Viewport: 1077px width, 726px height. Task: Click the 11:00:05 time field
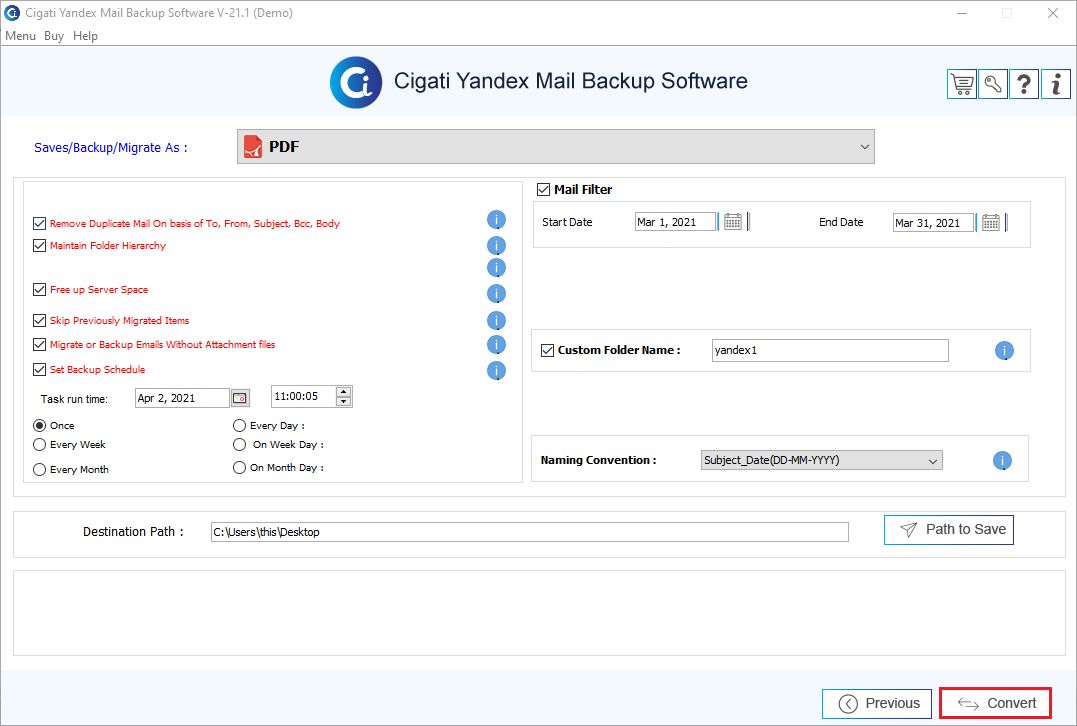[x=304, y=396]
